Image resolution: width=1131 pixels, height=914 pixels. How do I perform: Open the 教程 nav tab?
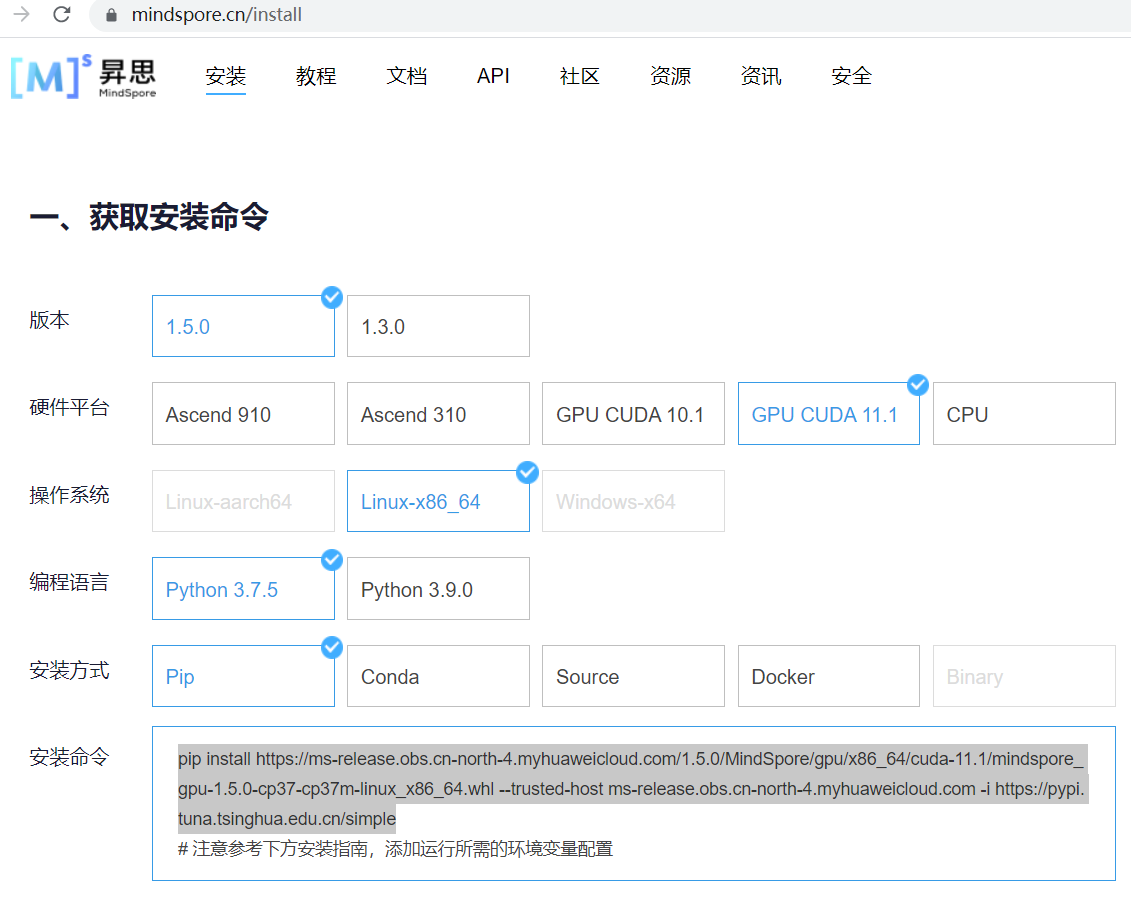click(316, 76)
